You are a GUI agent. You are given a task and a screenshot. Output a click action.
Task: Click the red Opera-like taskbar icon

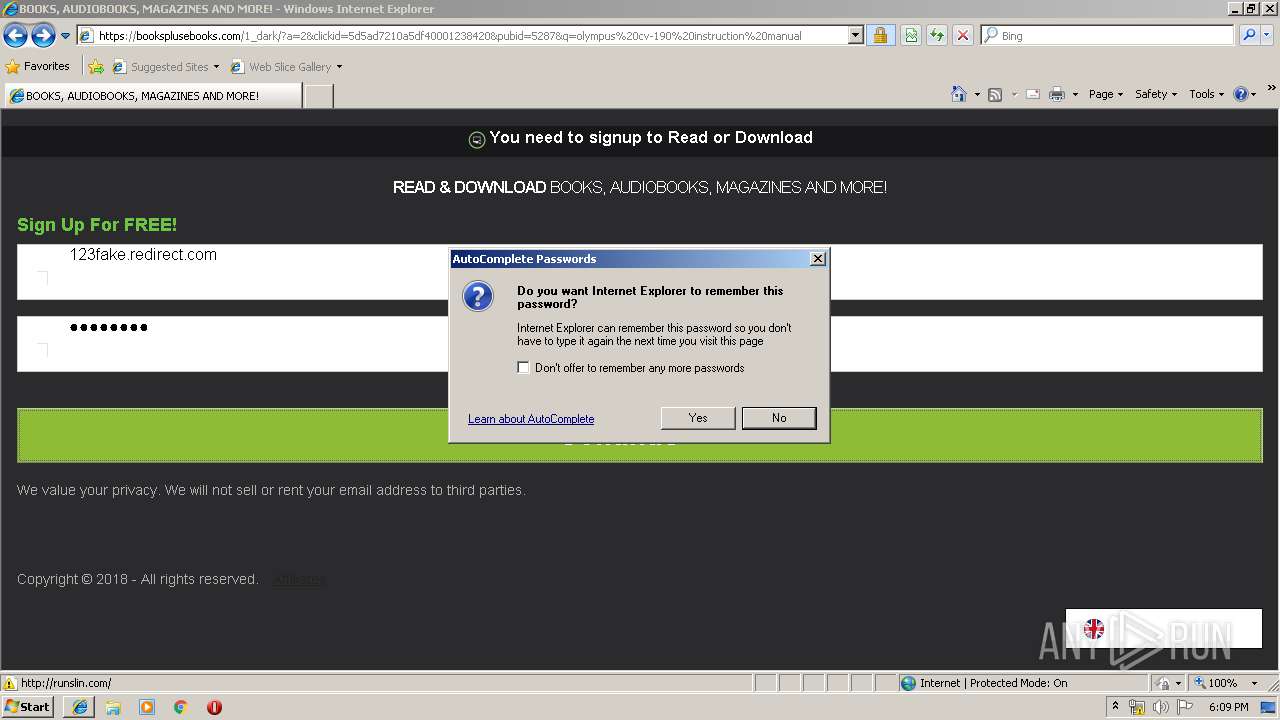coord(214,707)
